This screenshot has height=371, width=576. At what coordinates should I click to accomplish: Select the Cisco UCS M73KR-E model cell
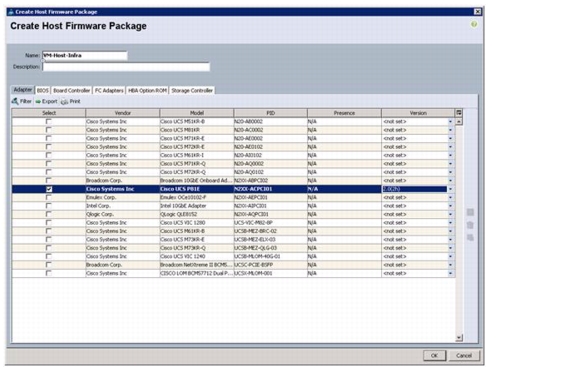pyautogui.click(x=197, y=239)
